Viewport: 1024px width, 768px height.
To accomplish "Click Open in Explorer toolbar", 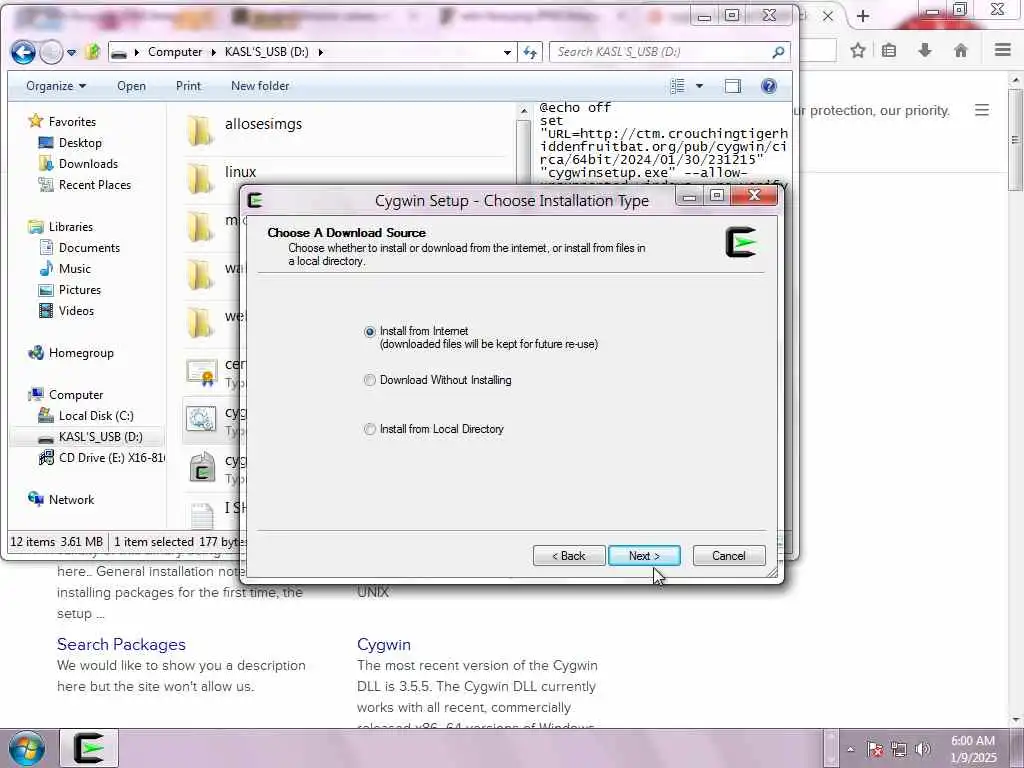I will [131, 86].
